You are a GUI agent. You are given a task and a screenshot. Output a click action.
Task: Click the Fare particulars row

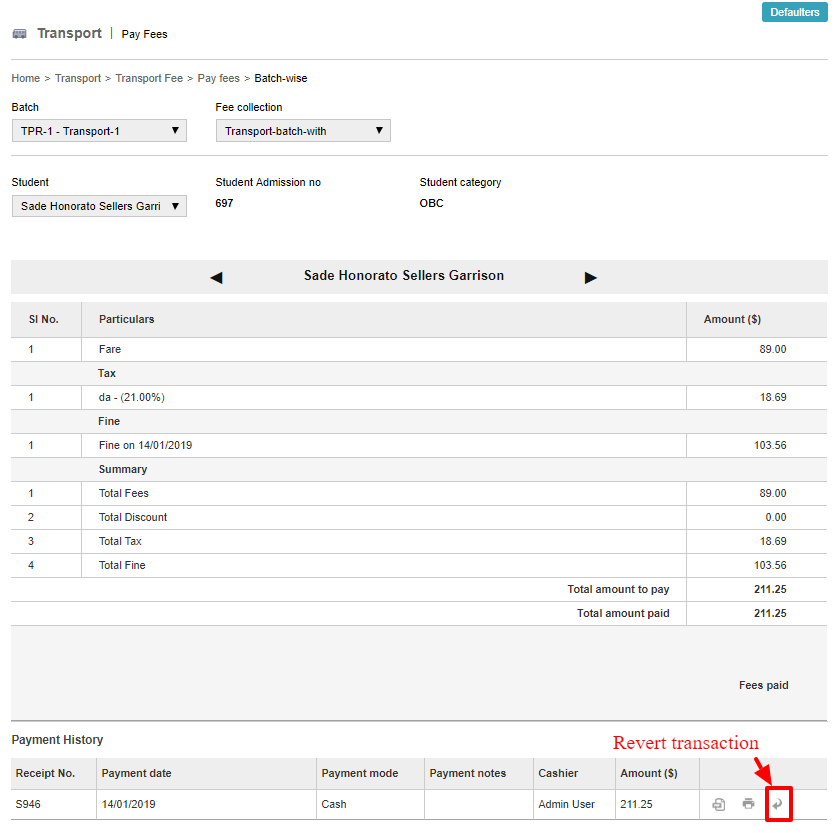(419, 349)
